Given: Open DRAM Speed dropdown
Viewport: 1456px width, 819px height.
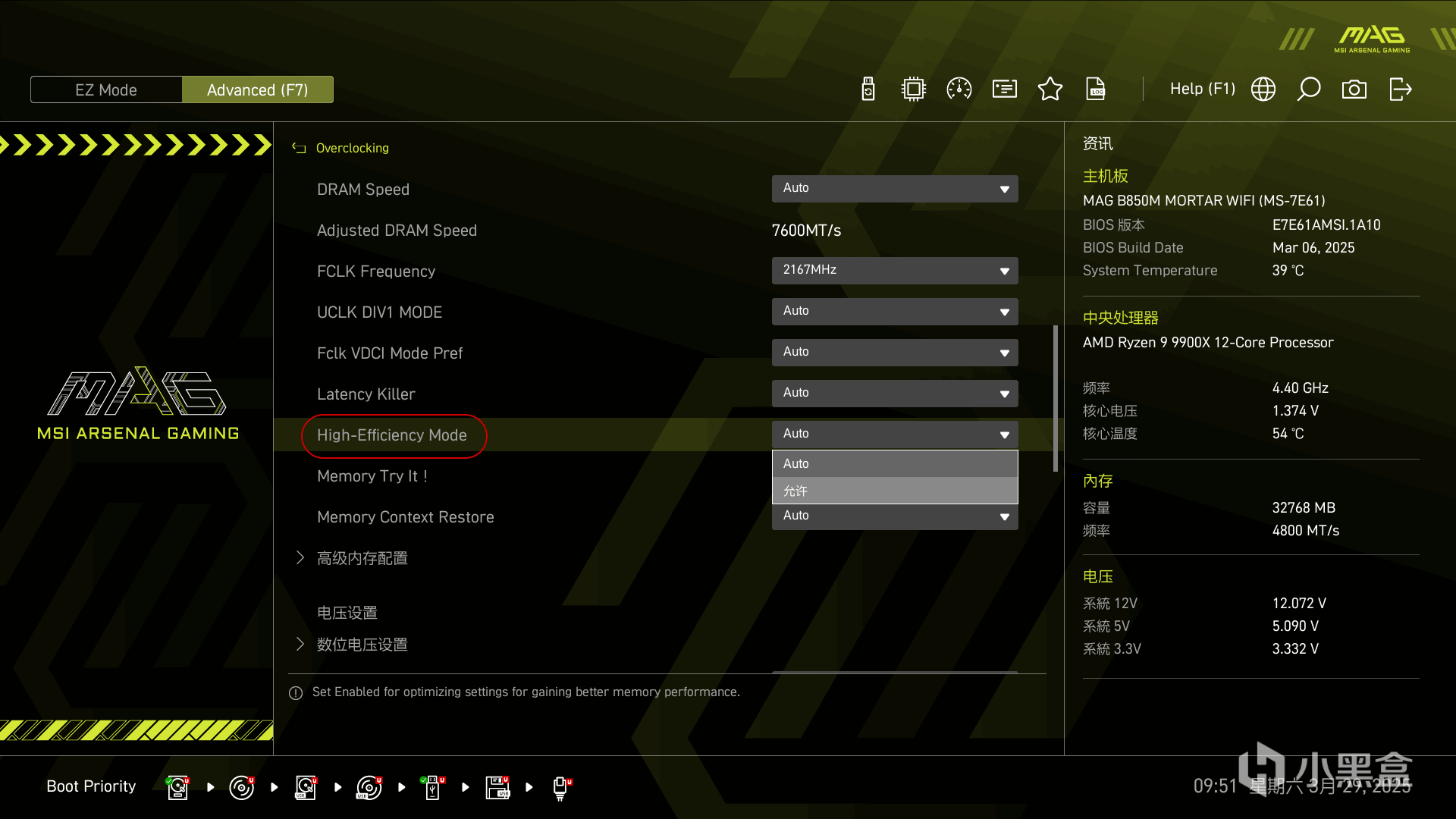Looking at the screenshot, I should (895, 189).
